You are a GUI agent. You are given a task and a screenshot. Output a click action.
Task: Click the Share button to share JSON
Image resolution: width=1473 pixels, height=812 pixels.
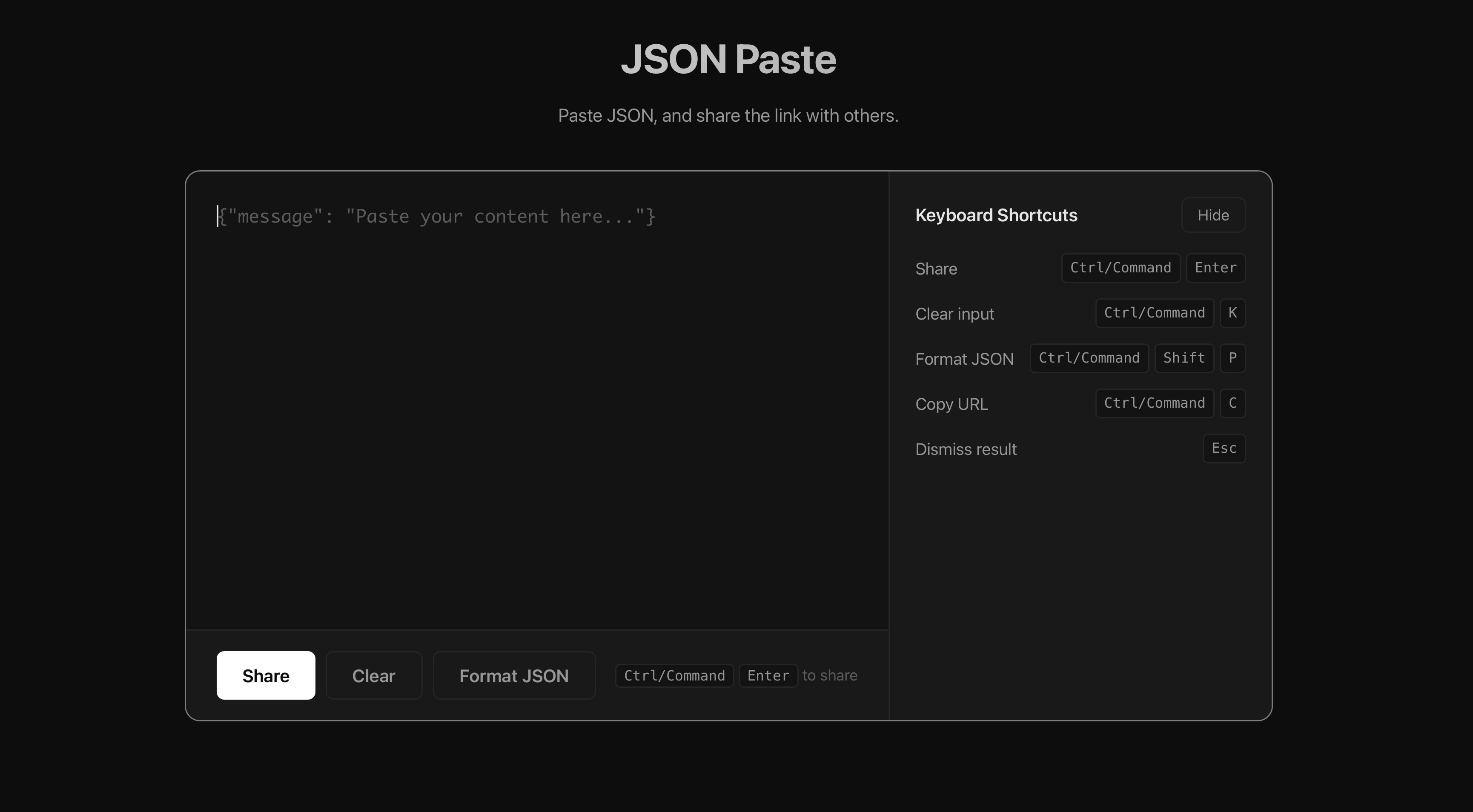coord(265,675)
